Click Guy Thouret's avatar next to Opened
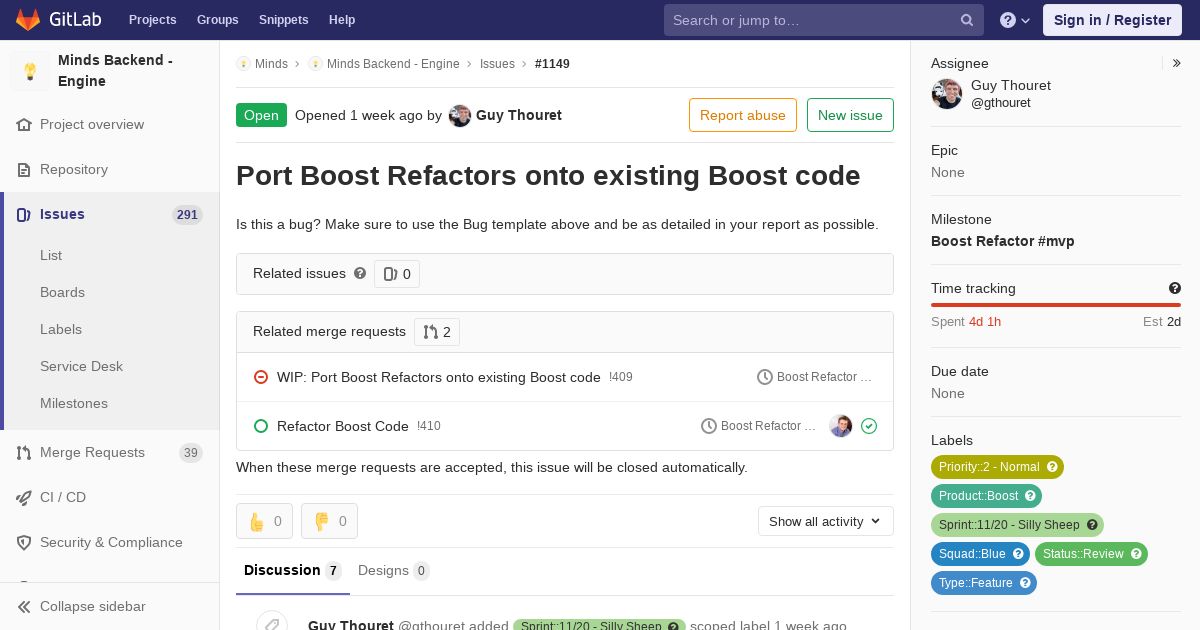The width and height of the screenshot is (1200, 630). pos(460,116)
